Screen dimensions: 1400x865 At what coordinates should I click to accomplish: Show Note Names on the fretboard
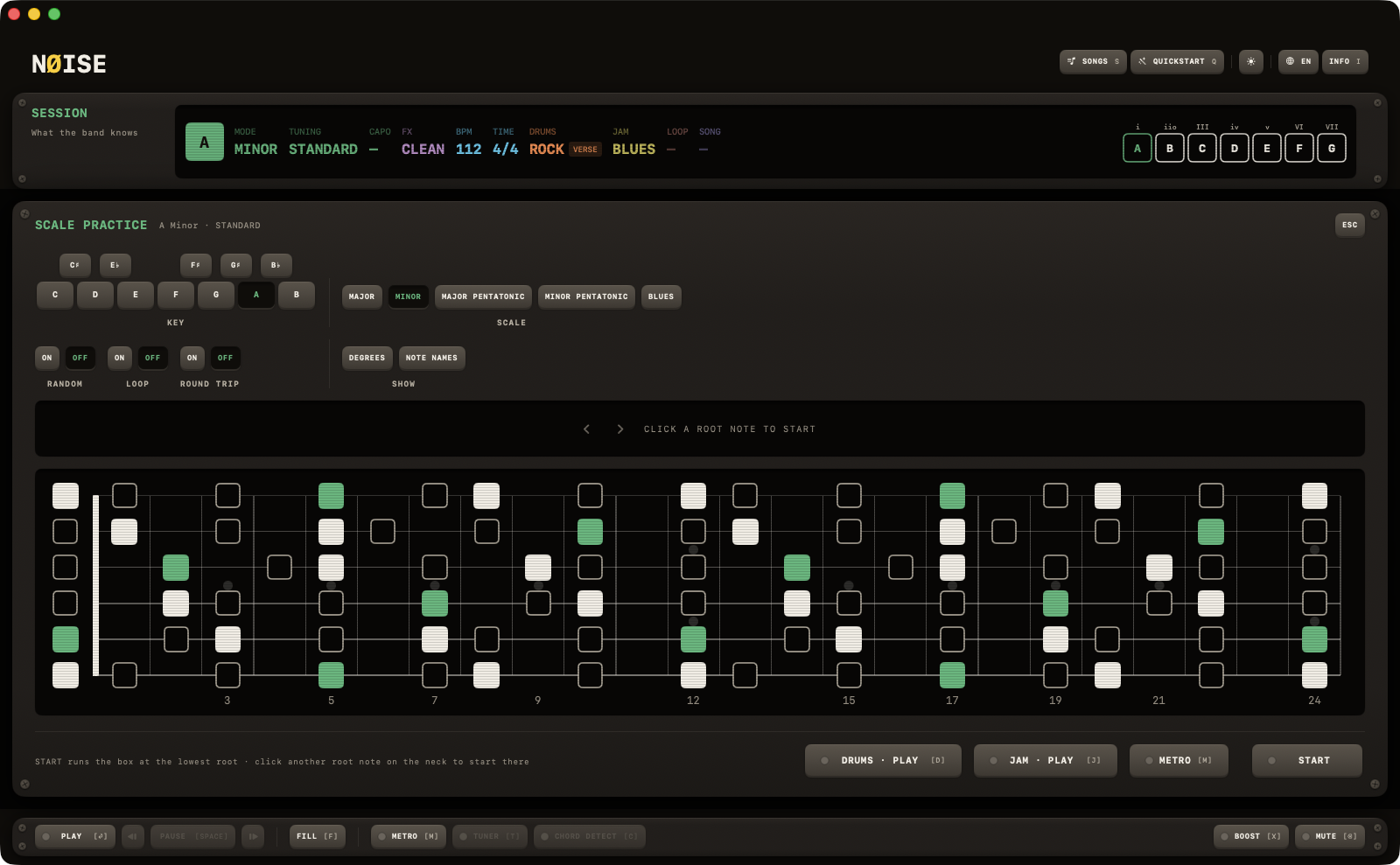point(431,358)
